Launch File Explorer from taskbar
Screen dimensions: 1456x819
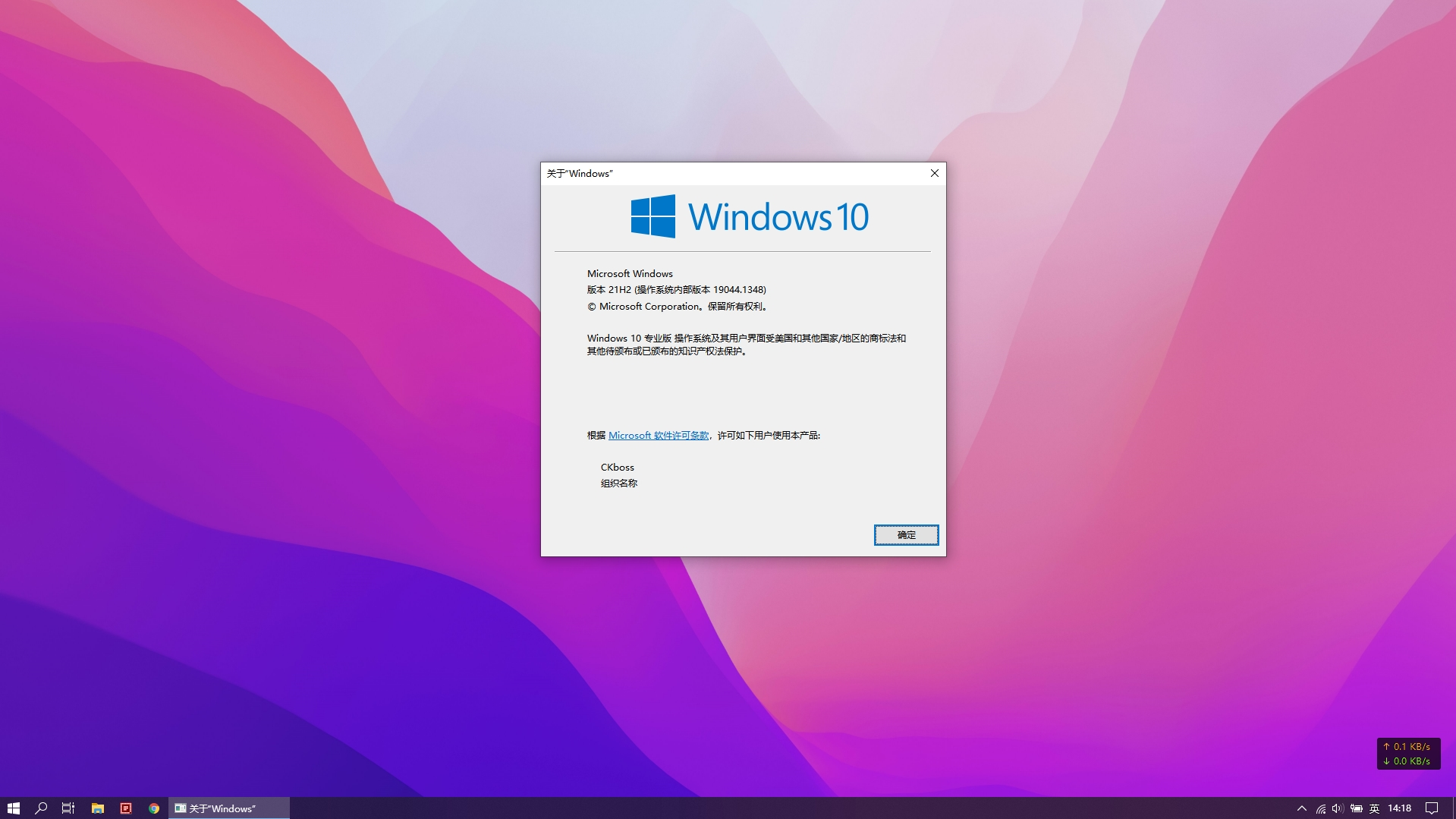pyautogui.click(x=97, y=808)
